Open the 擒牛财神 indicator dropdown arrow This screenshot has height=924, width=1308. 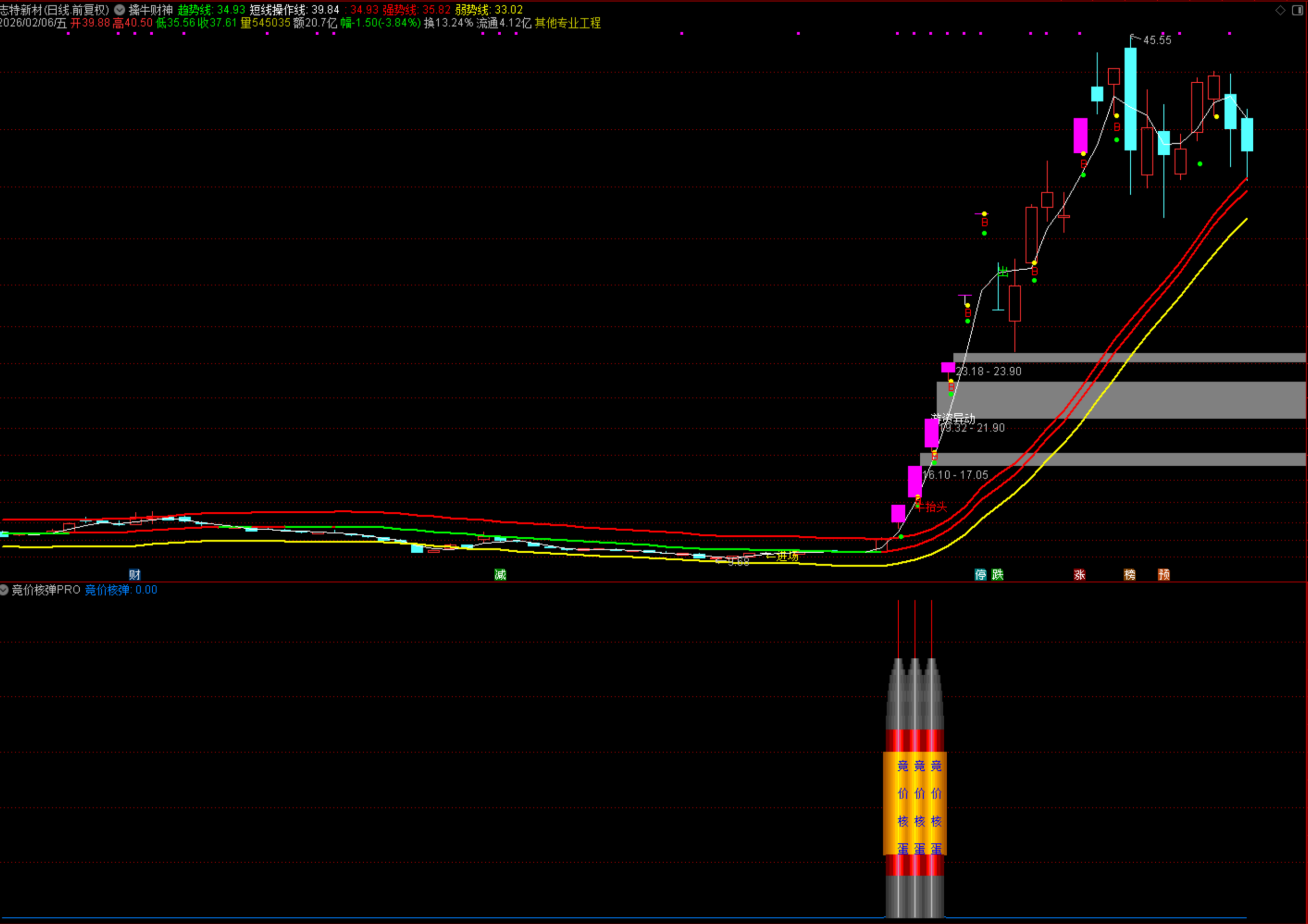coord(120,10)
